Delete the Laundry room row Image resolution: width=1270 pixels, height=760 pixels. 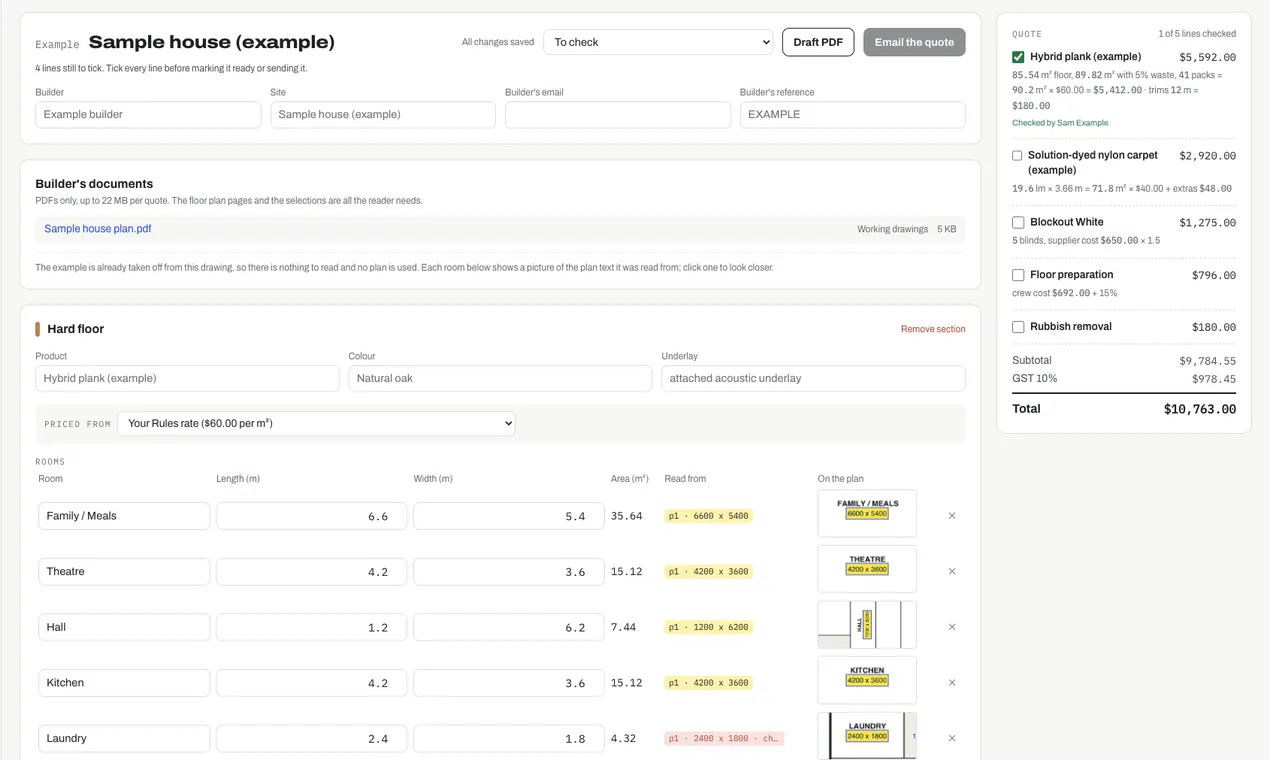coord(951,738)
